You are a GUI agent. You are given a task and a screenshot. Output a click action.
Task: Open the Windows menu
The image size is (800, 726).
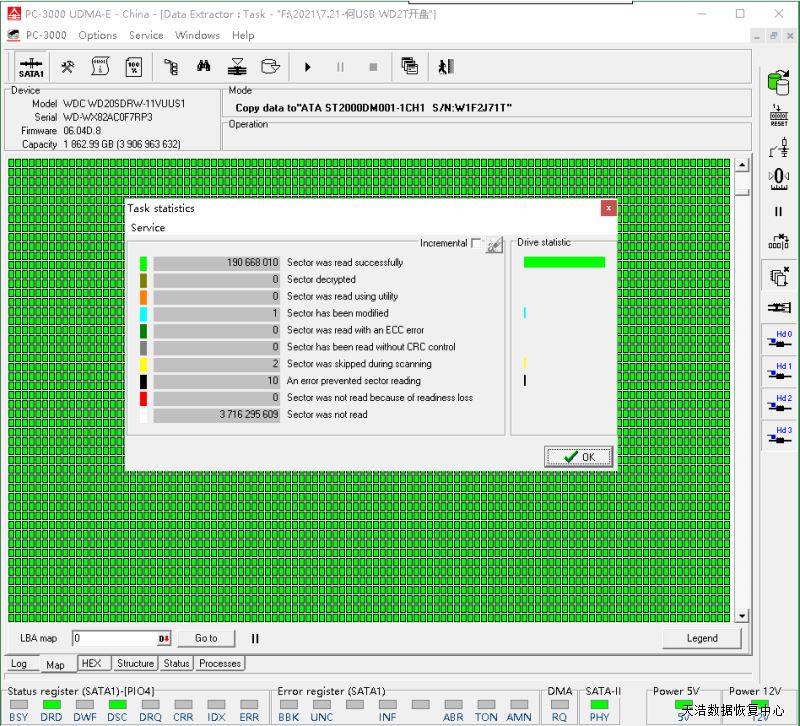(197, 35)
